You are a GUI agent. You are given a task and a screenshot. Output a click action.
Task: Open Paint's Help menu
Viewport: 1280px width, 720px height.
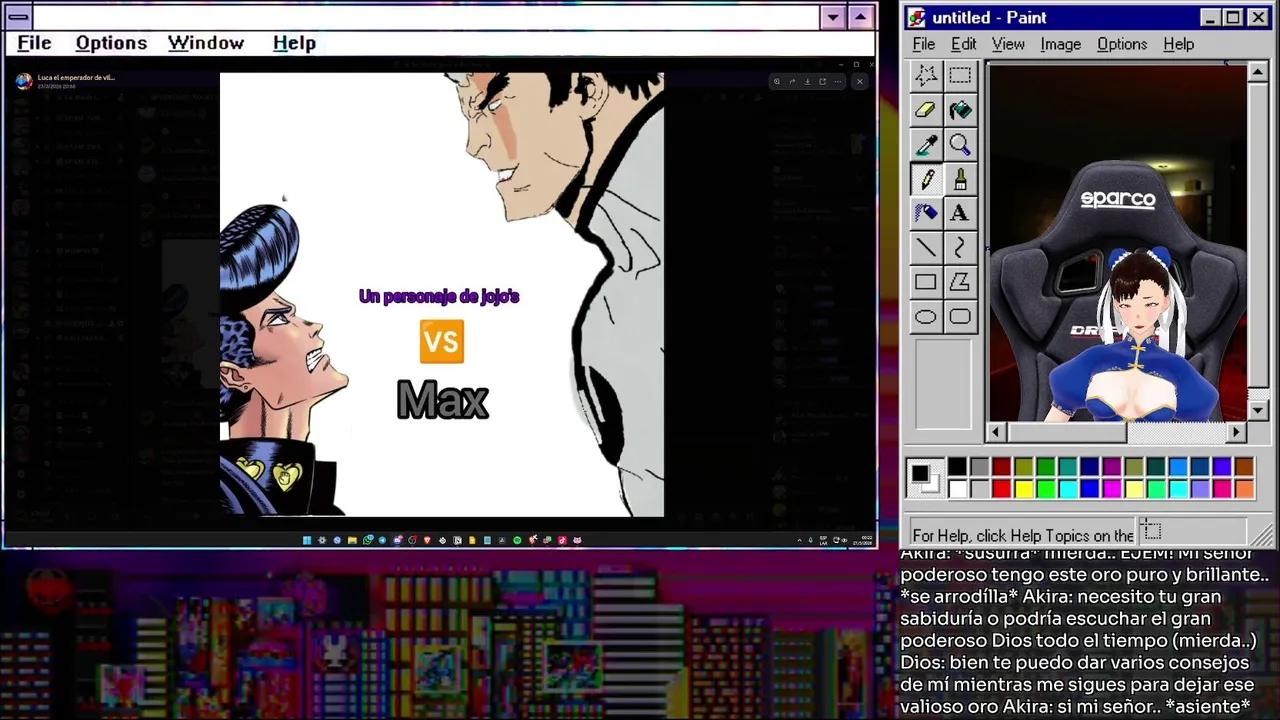(x=1178, y=44)
